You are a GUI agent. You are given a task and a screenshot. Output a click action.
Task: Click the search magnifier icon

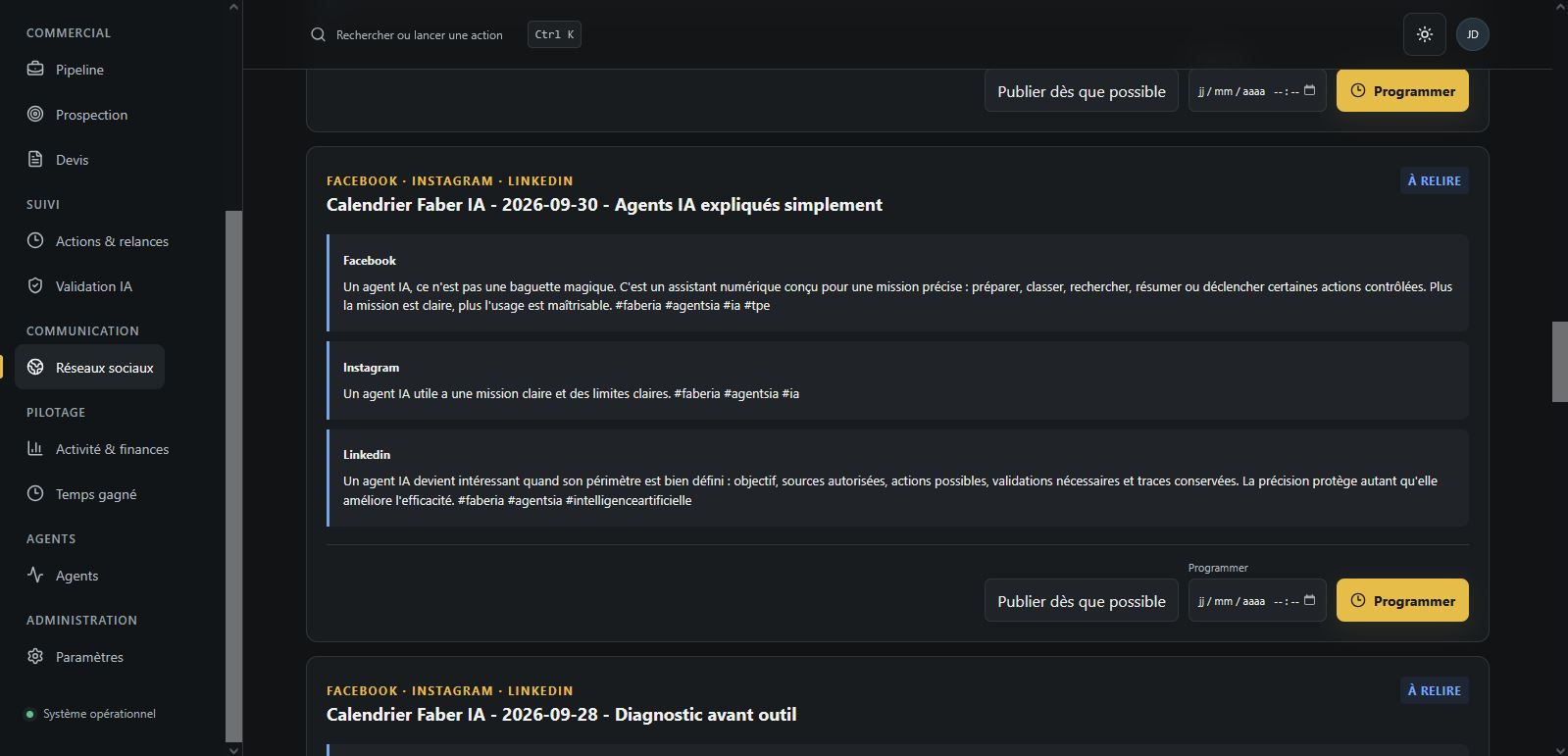tap(318, 34)
